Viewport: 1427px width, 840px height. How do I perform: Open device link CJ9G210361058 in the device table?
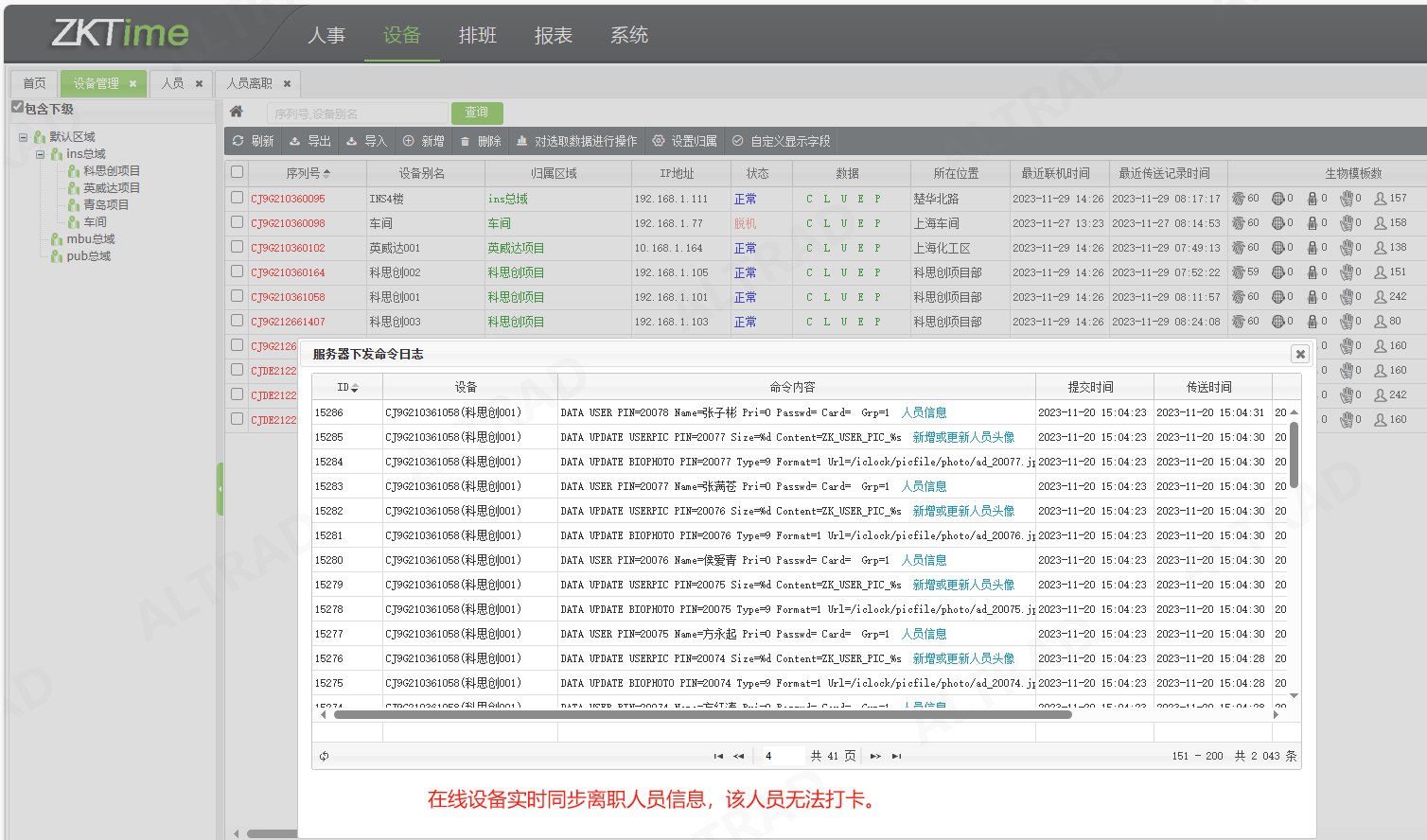click(288, 297)
